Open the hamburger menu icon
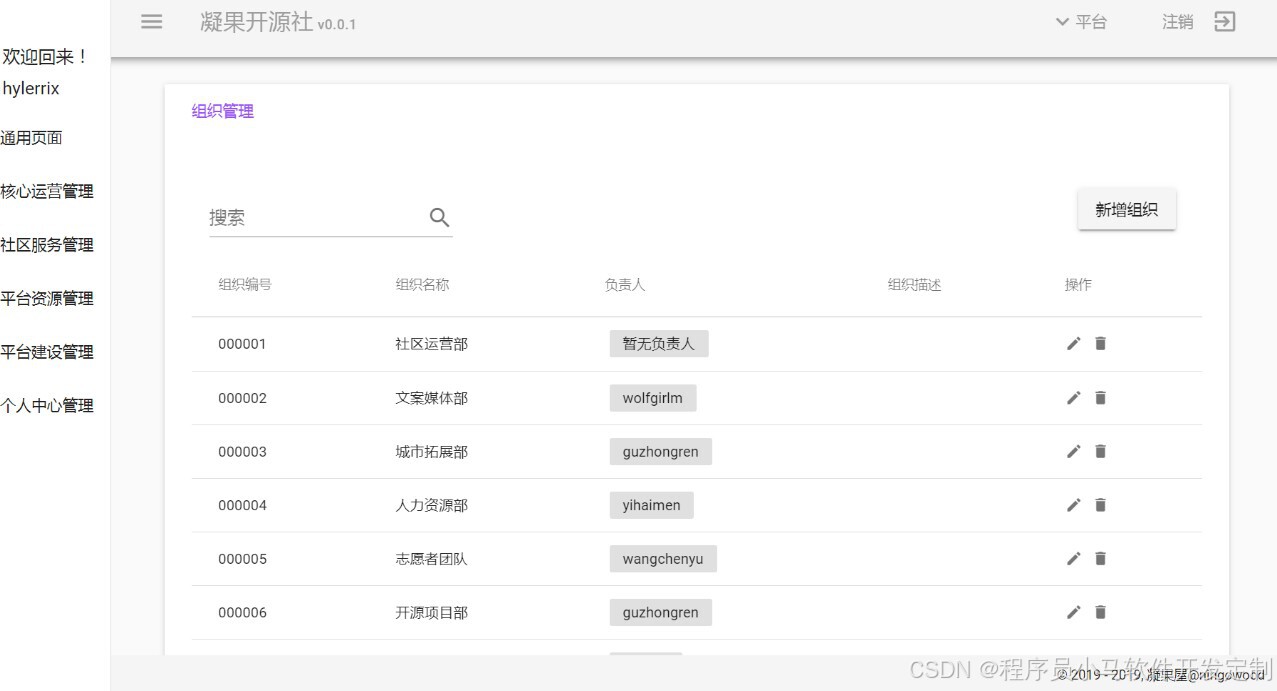Viewport: 1277px width, 691px height. 150,22
